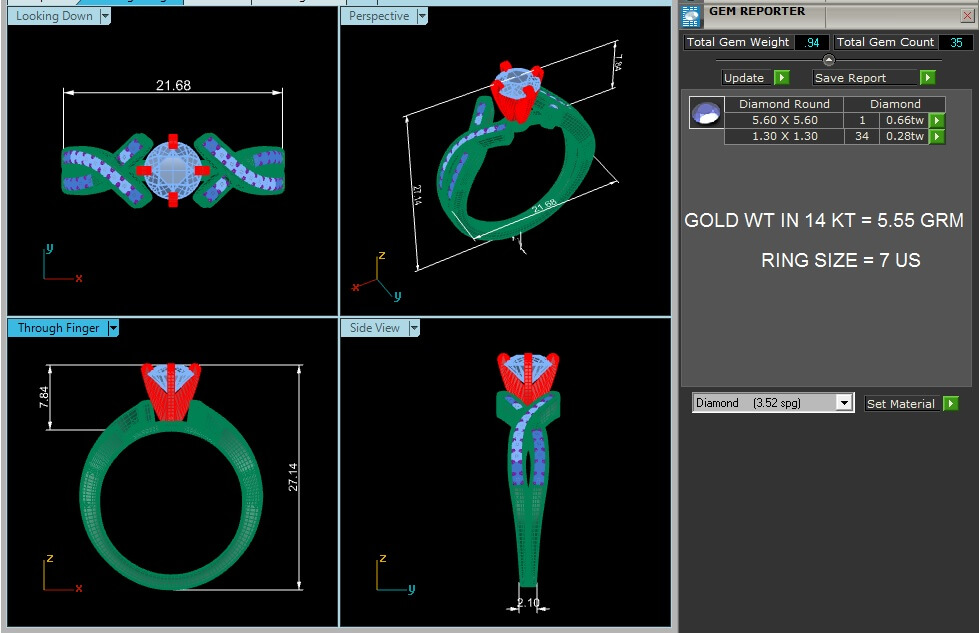Screen dimensions: 979x633
Task: Open the Side View viewport dropdown arrow
Action: point(413,328)
